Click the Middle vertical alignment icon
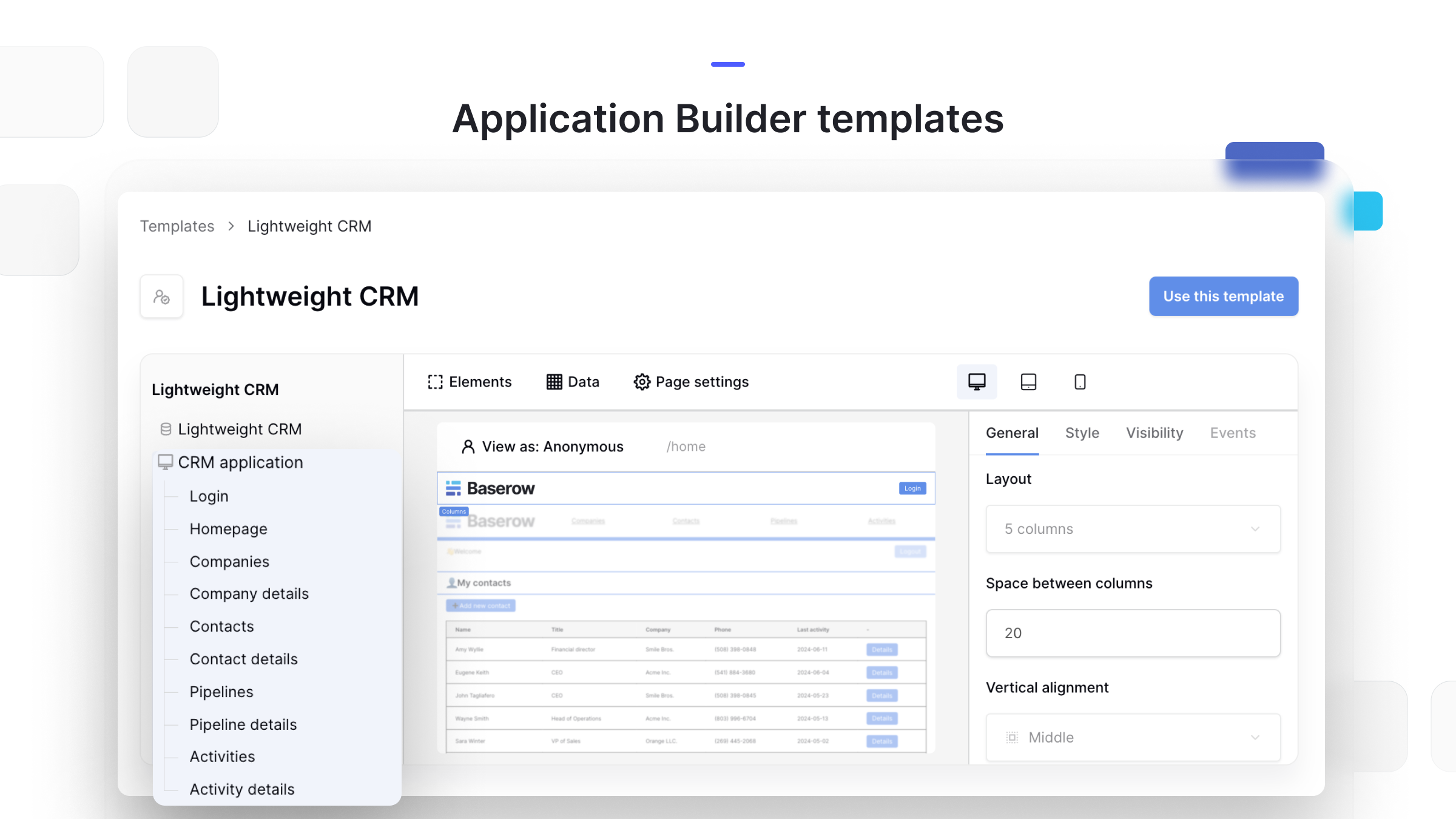This screenshot has width=1456, height=819. (x=1012, y=737)
